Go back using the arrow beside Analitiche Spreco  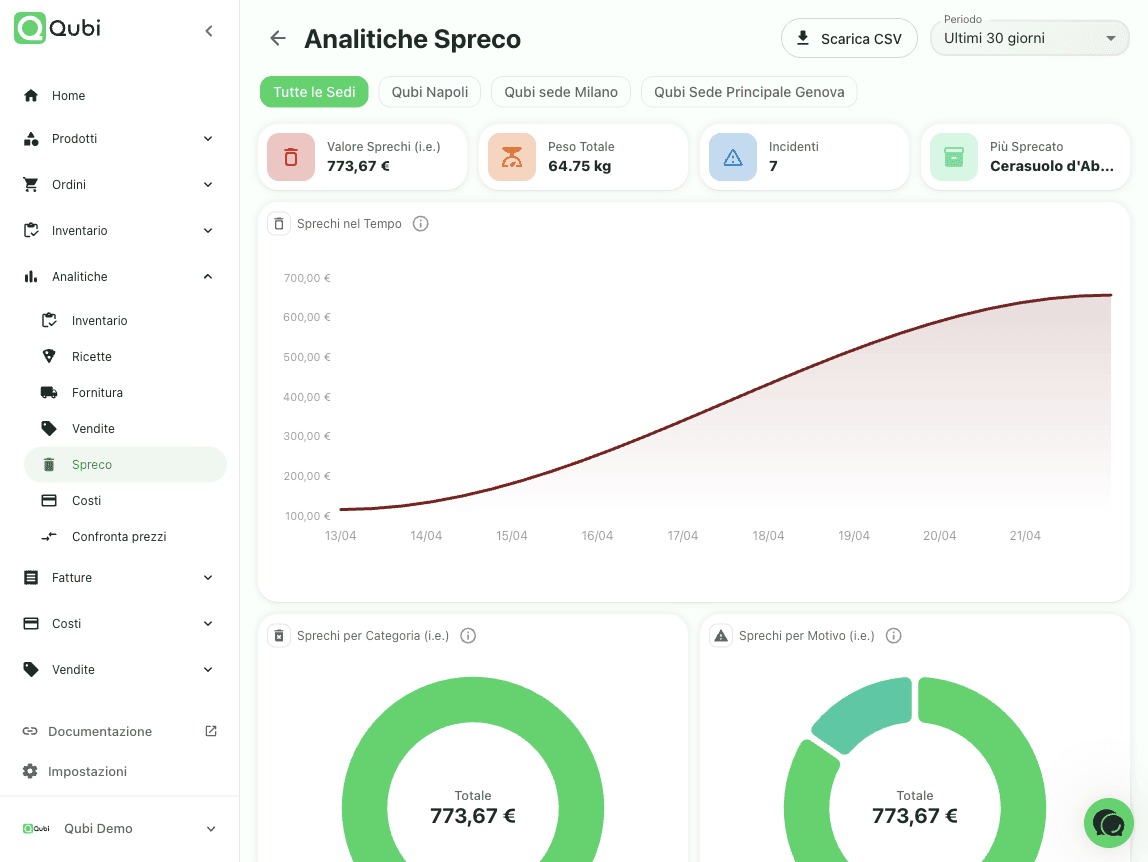pos(278,38)
